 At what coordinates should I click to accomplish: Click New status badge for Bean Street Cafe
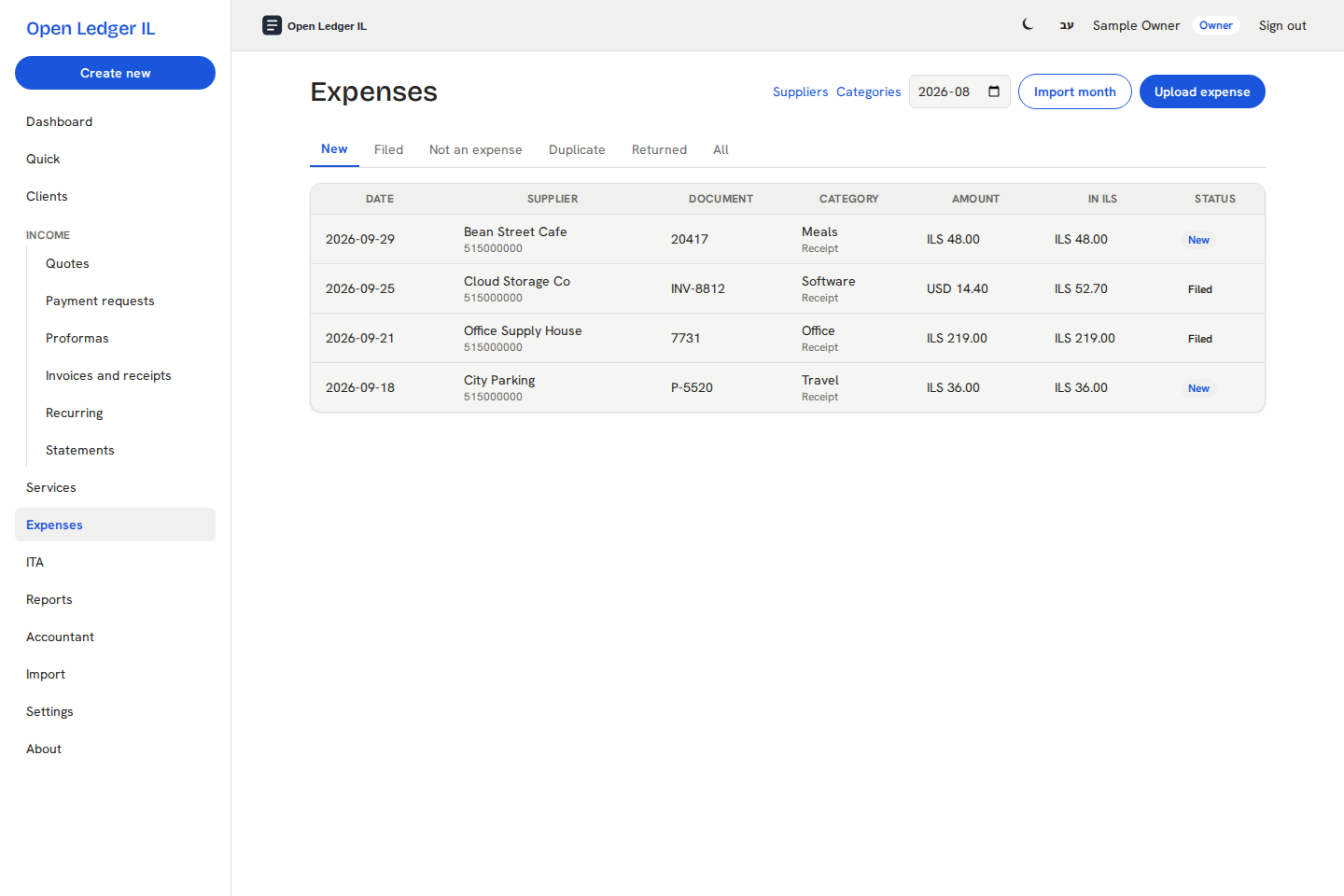coord(1198,240)
